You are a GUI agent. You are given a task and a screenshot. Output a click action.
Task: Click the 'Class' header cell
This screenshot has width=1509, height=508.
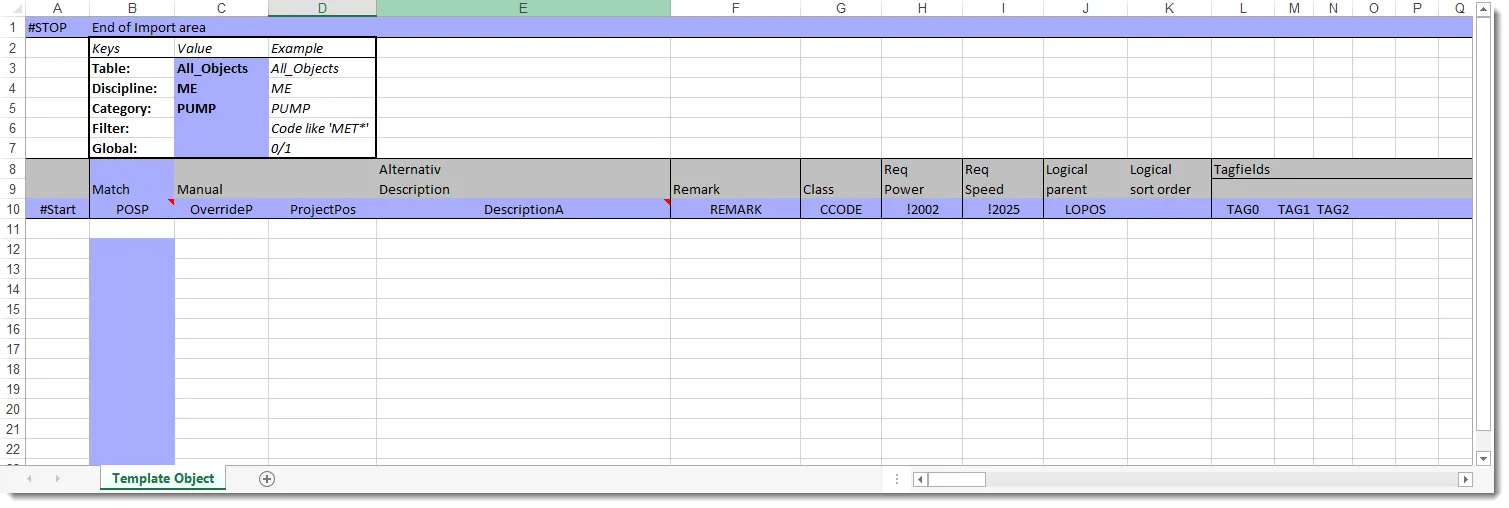841,189
